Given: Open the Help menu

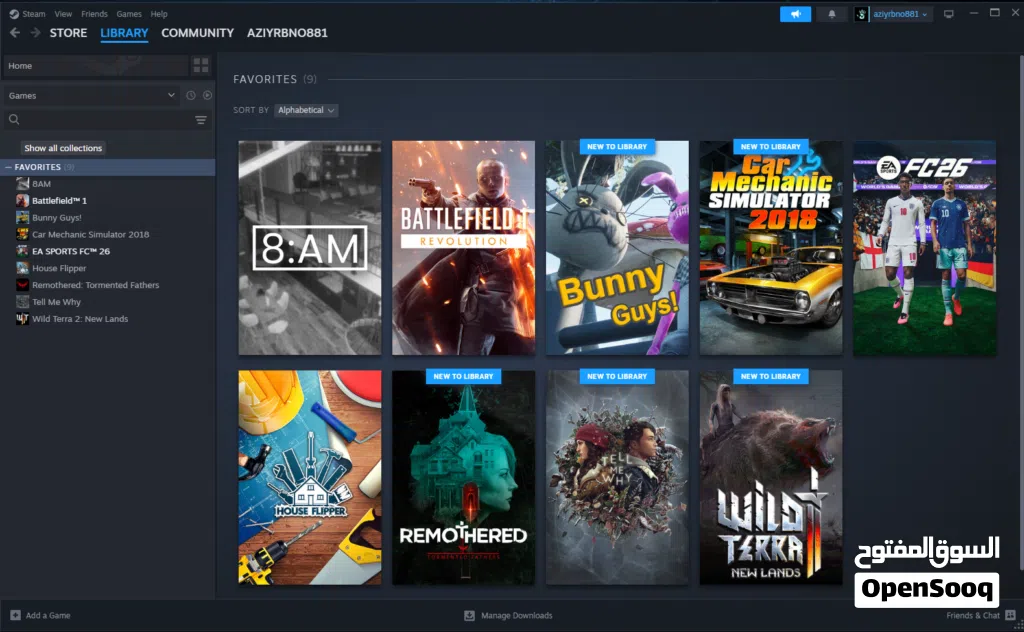Looking at the screenshot, I should [x=159, y=14].
